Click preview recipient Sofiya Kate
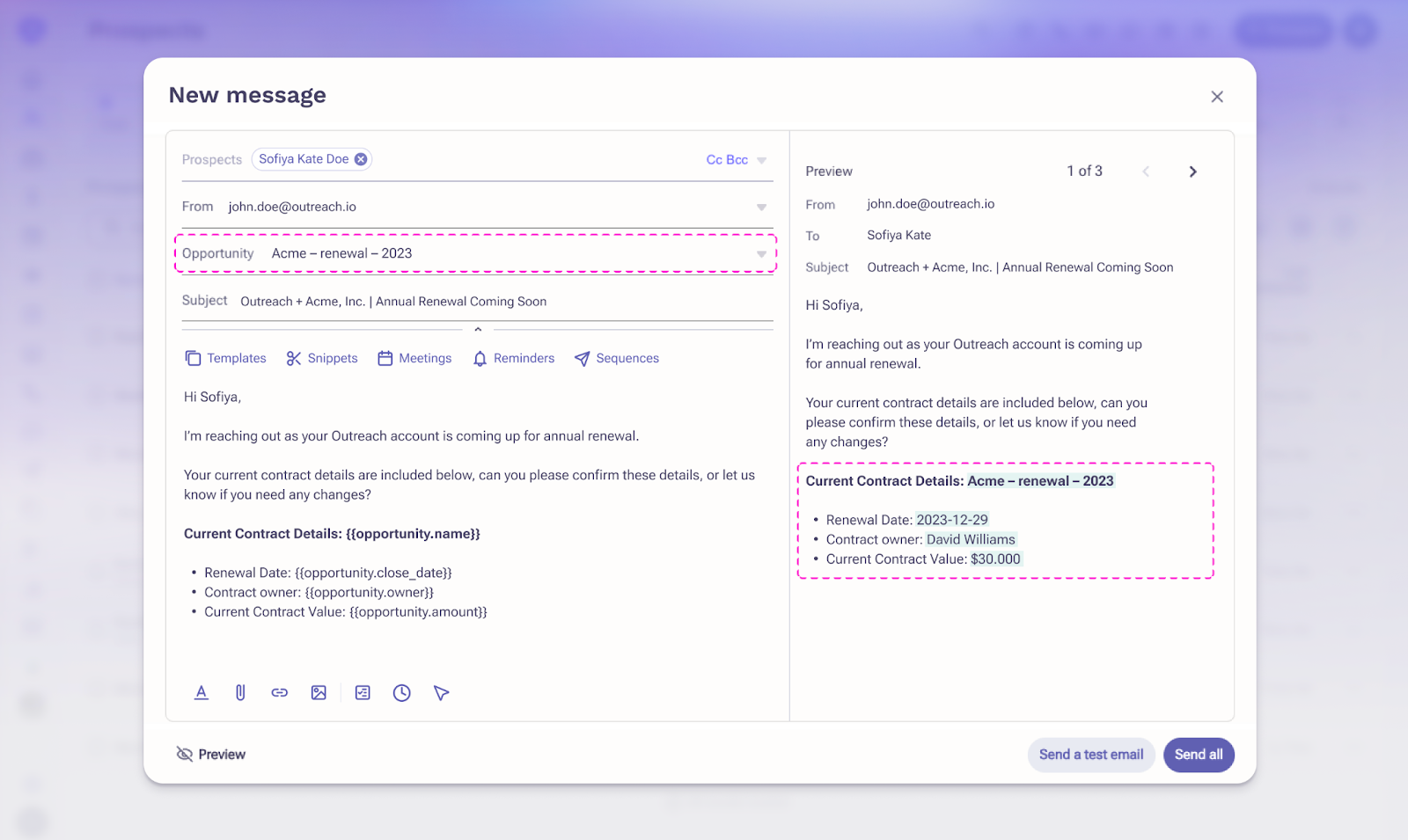 898,236
